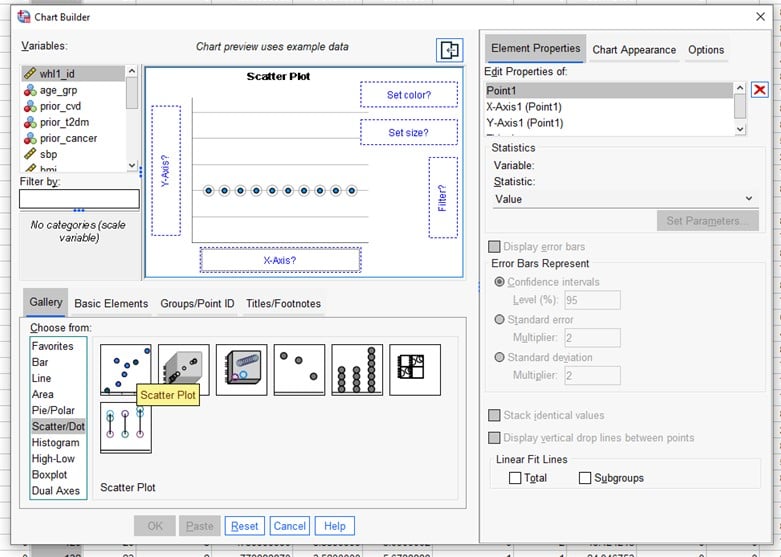
Task: Select the simple scatter plot gallery icon
Action: click(125, 369)
